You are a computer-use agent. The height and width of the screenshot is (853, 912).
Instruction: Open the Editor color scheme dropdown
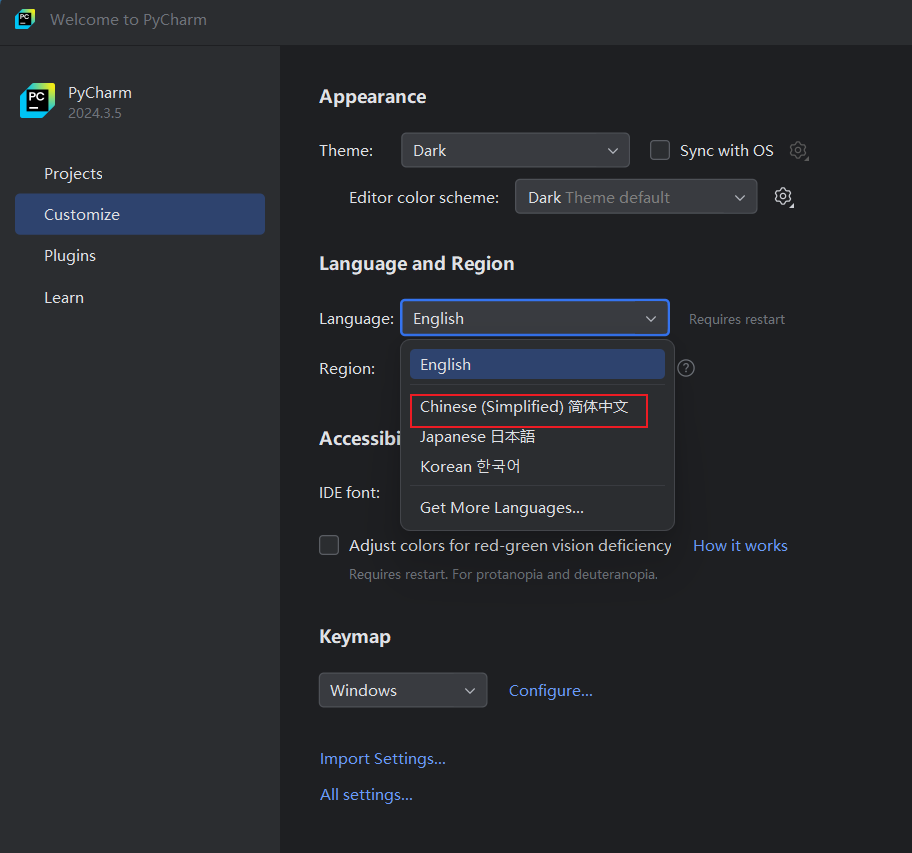636,197
